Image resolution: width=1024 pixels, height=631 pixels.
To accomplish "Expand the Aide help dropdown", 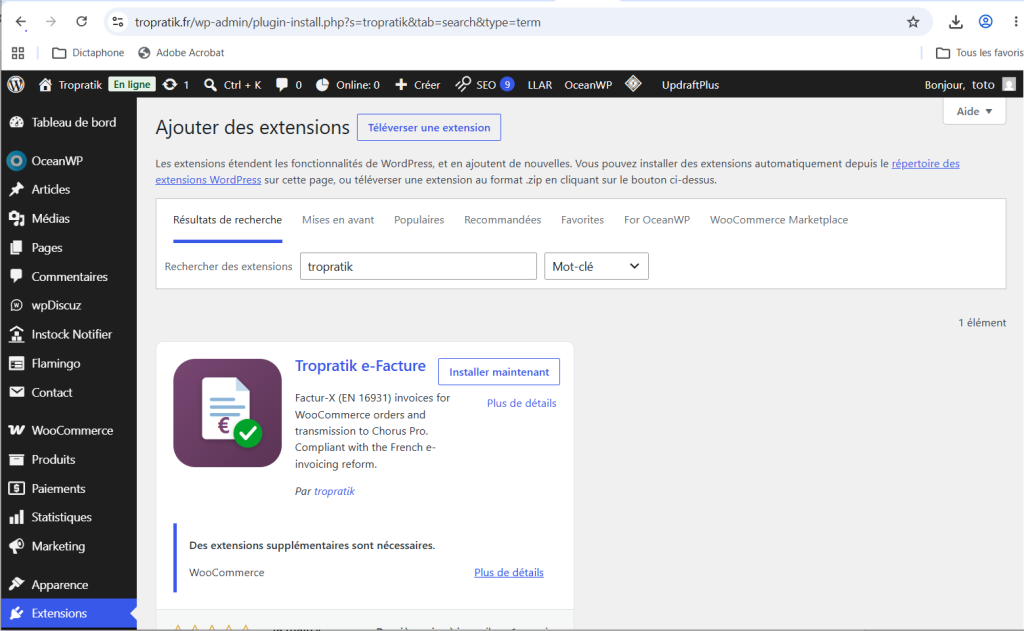I will (x=974, y=111).
